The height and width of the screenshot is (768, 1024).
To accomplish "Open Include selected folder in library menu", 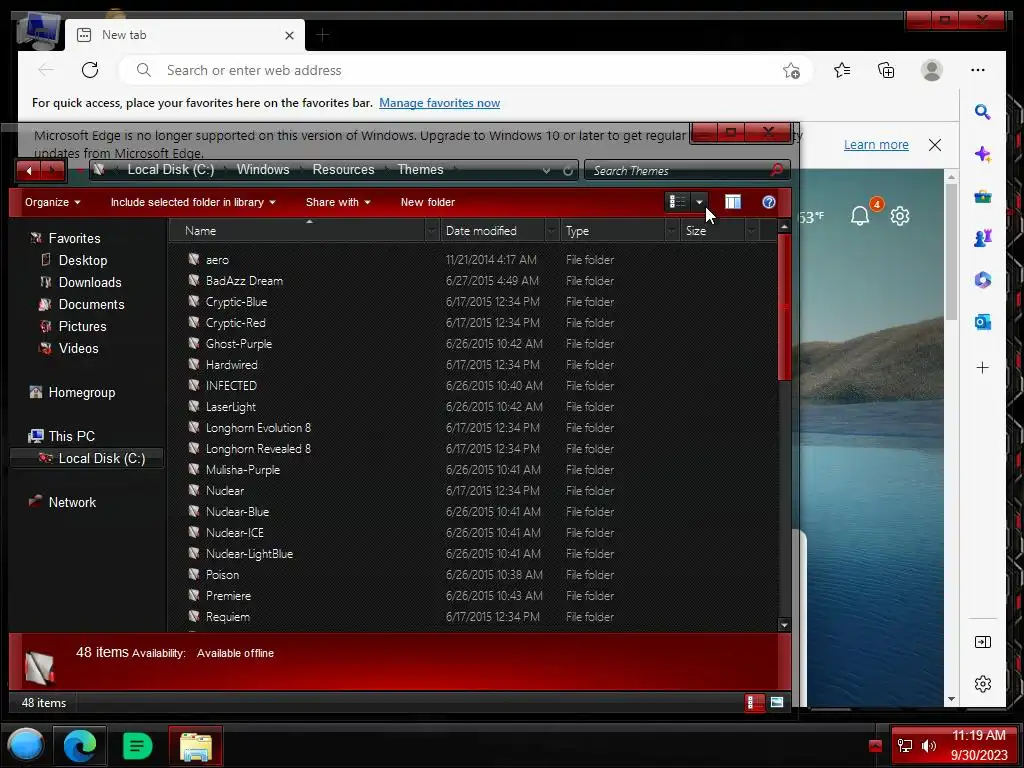I will click(x=193, y=202).
